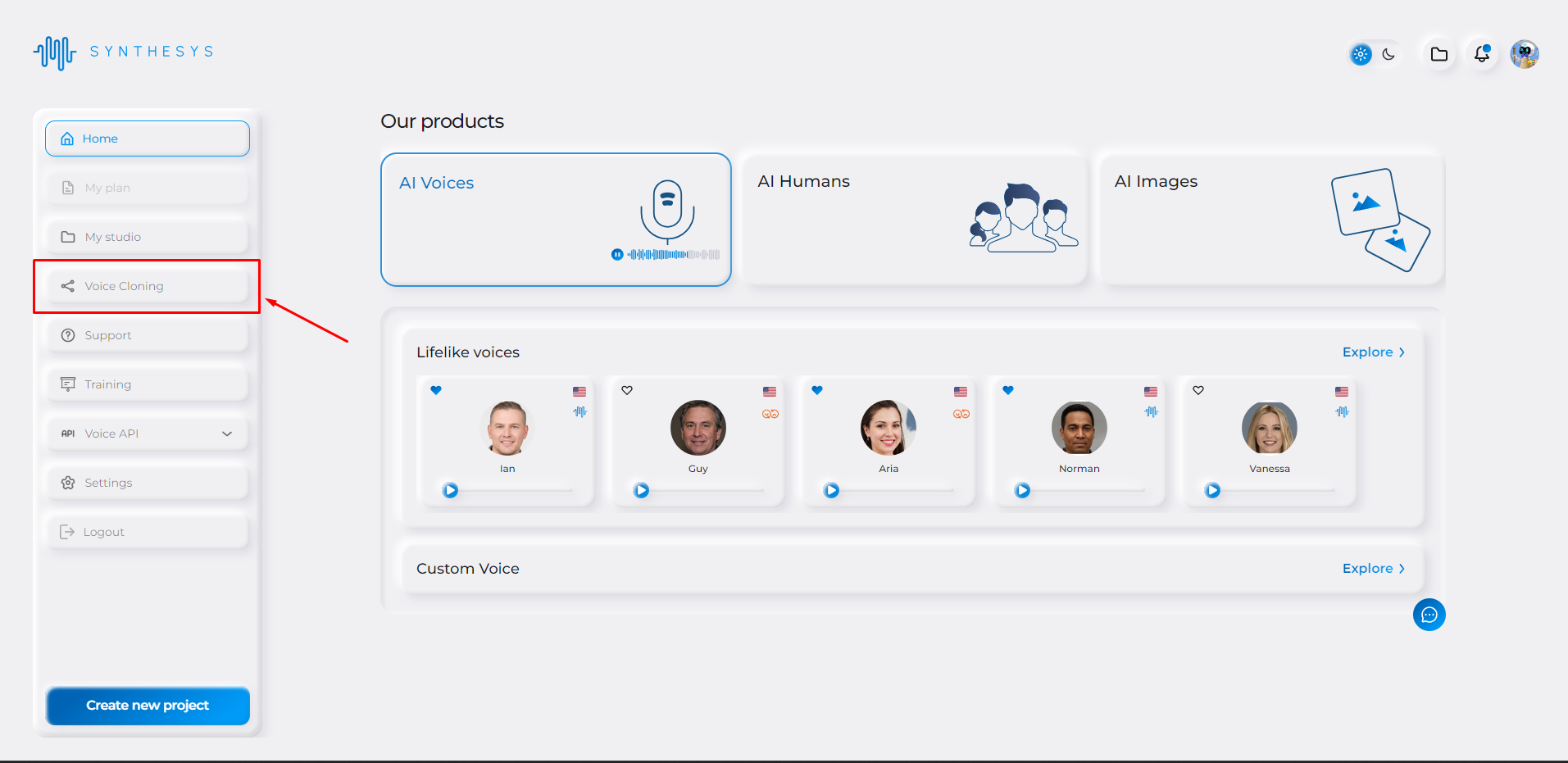1568x763 pixels.
Task: Play Guy's voice sample
Action: 642,490
